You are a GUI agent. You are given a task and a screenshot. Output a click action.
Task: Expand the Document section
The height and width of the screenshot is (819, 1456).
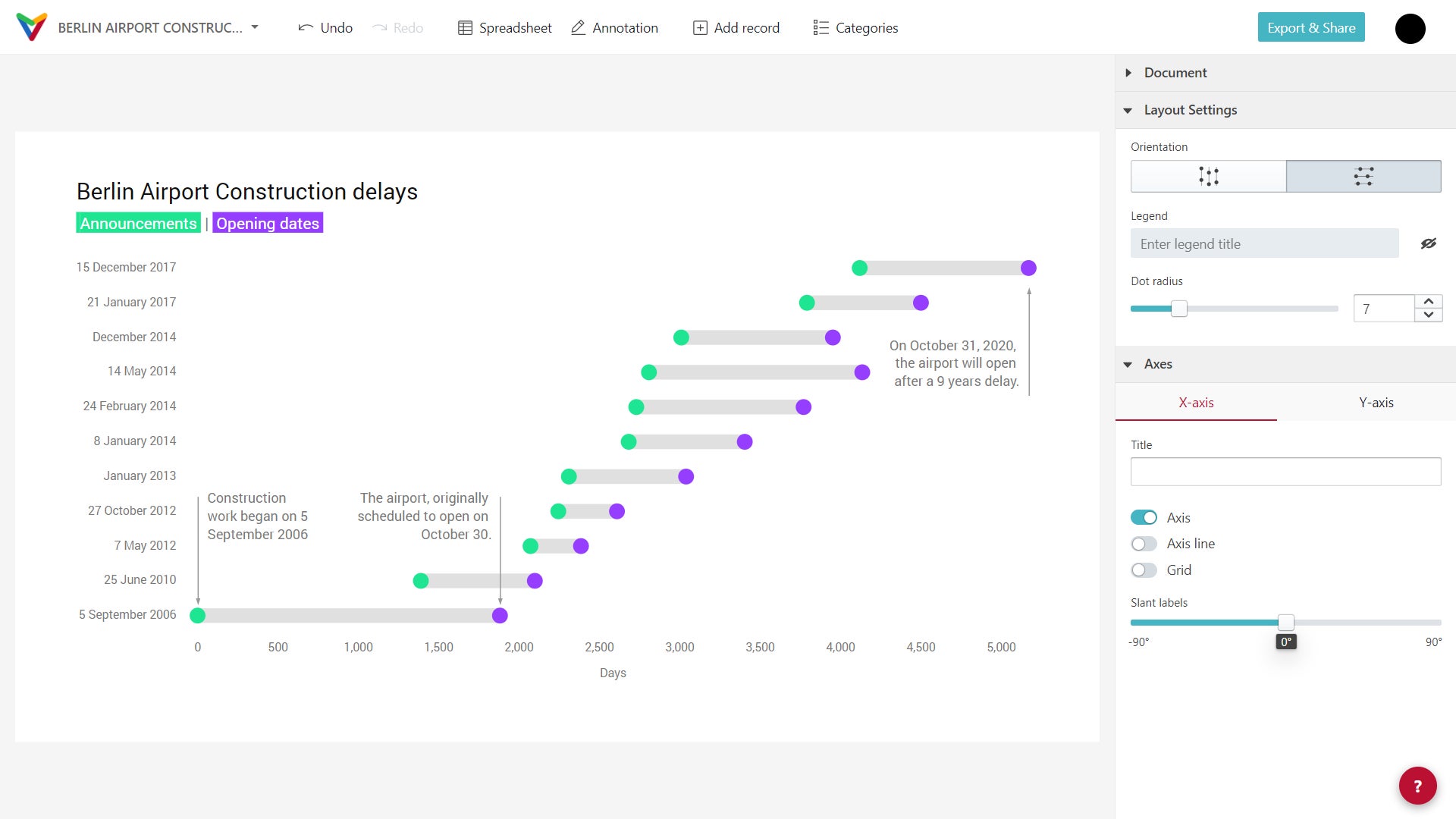[x=1129, y=71]
